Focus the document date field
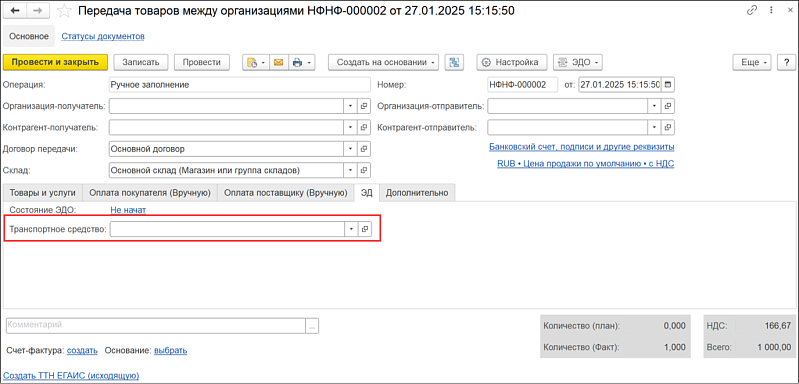 point(620,85)
